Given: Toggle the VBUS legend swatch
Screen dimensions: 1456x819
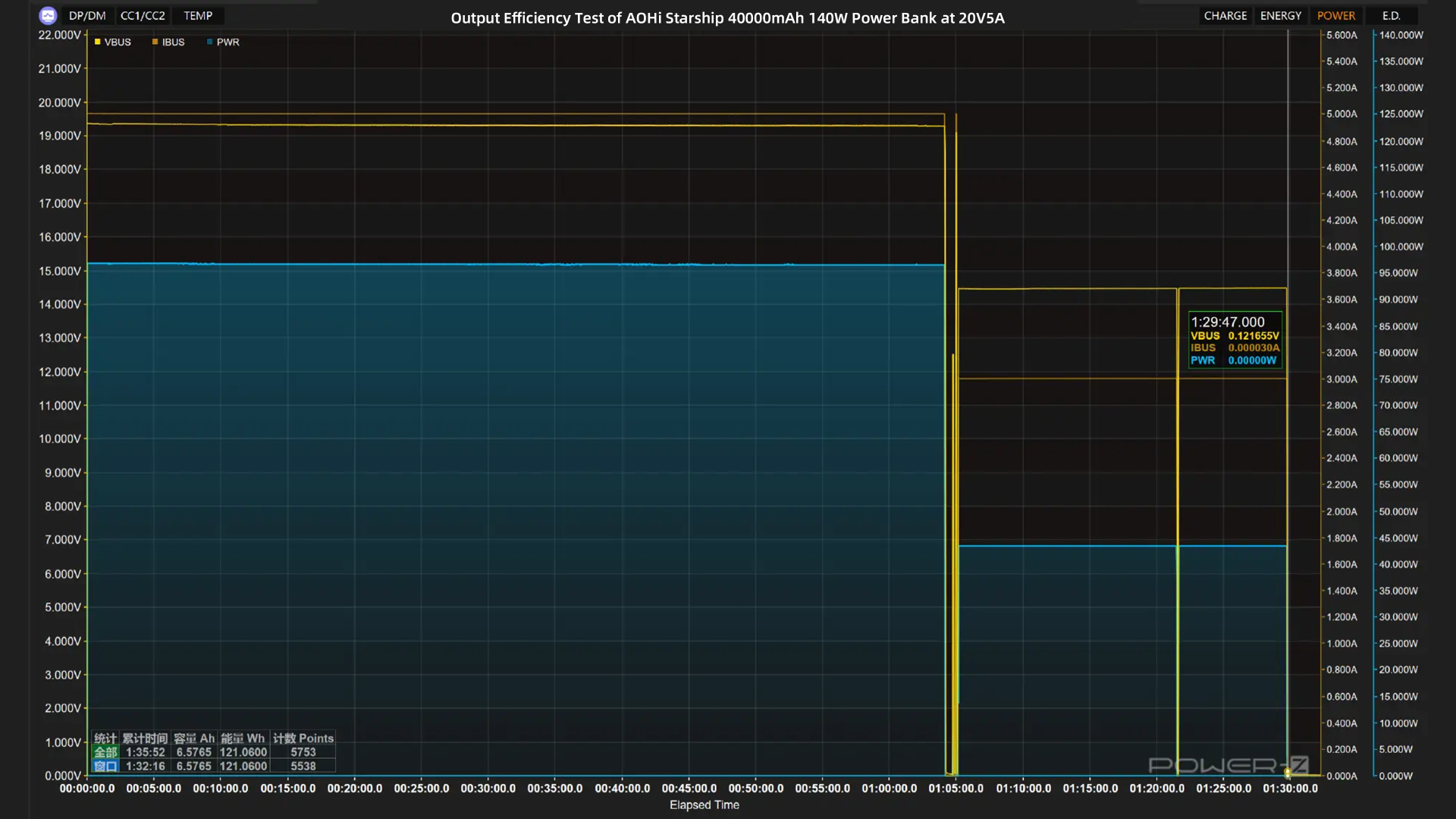Looking at the screenshot, I should point(98,42).
